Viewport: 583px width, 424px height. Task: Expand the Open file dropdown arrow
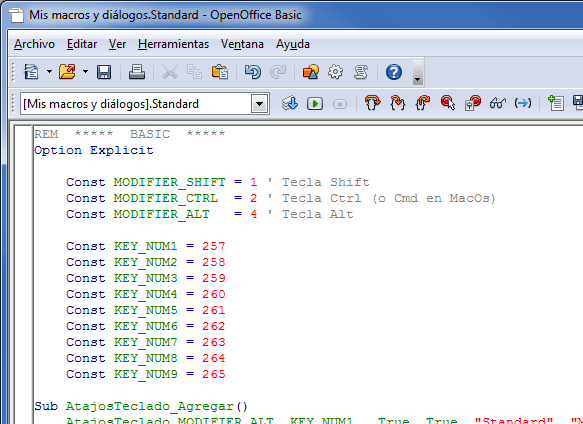point(86,72)
